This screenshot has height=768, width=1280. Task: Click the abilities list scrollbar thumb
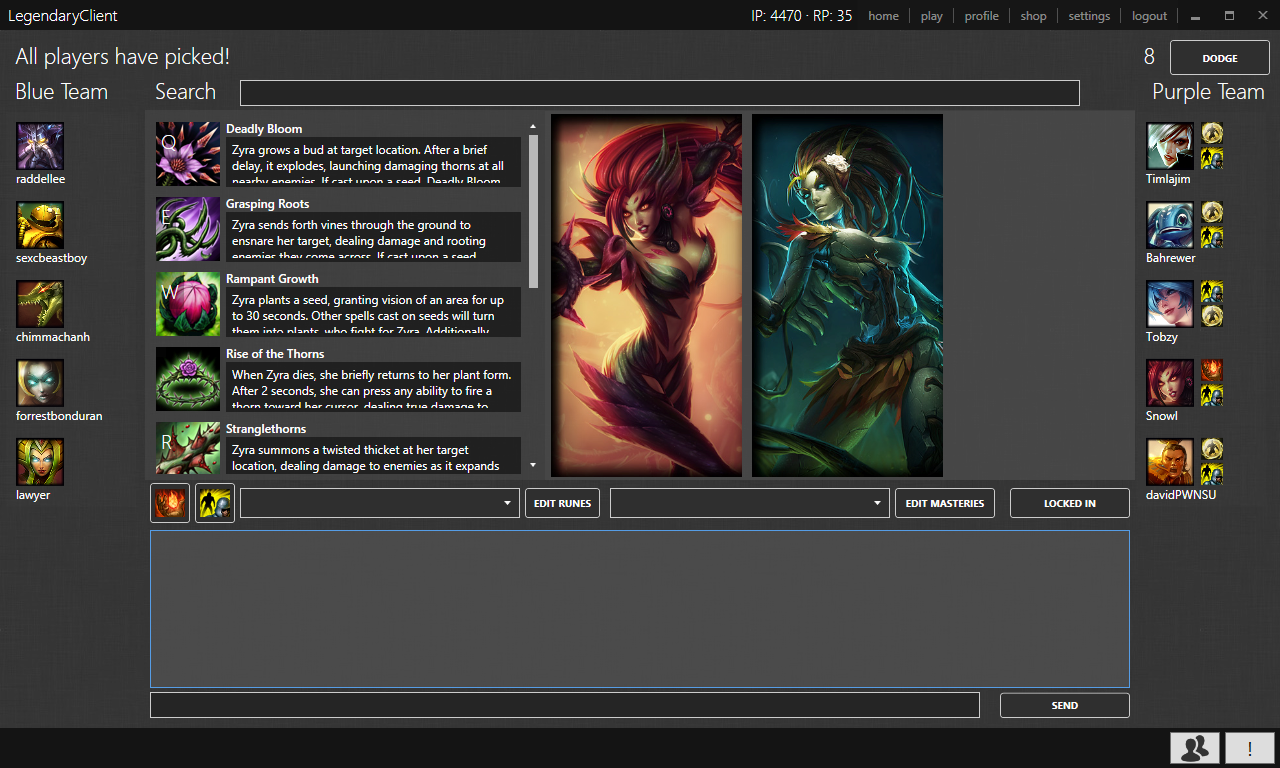(x=533, y=211)
